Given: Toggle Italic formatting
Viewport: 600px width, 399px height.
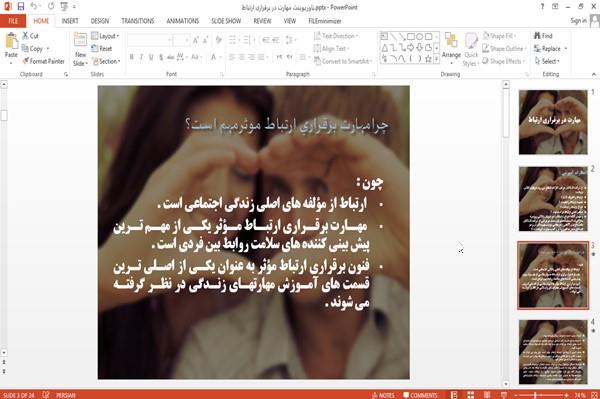Looking at the screenshot, I should pyautogui.click(x=141, y=57).
